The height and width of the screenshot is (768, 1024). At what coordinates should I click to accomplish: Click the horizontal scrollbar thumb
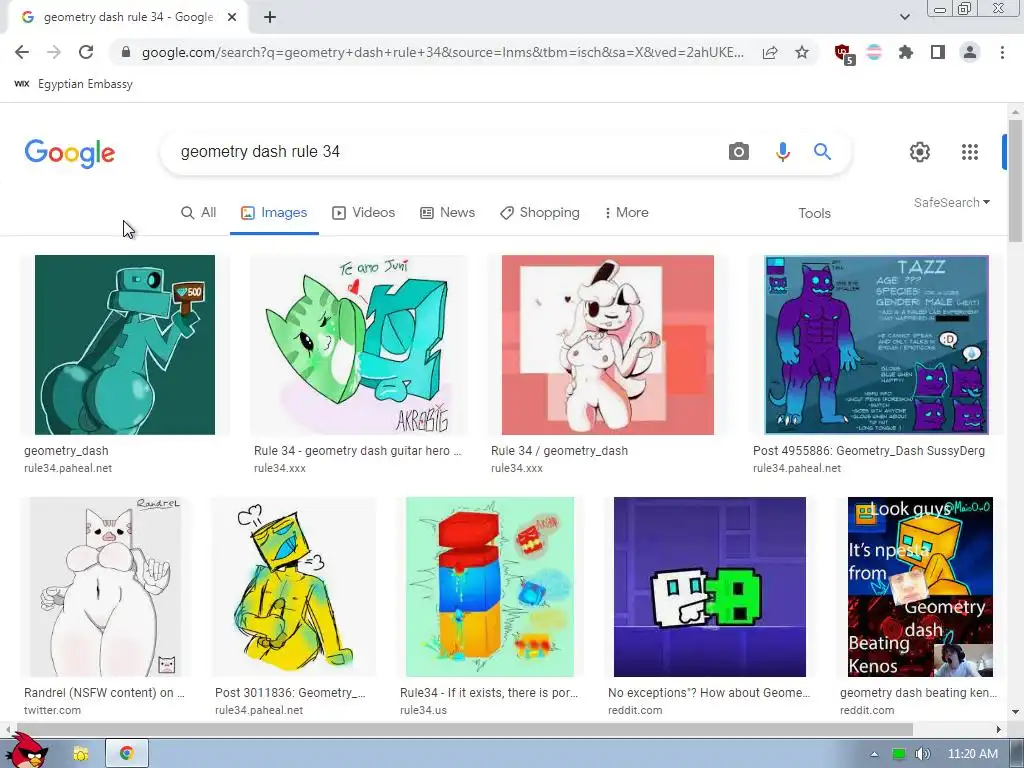point(464,729)
